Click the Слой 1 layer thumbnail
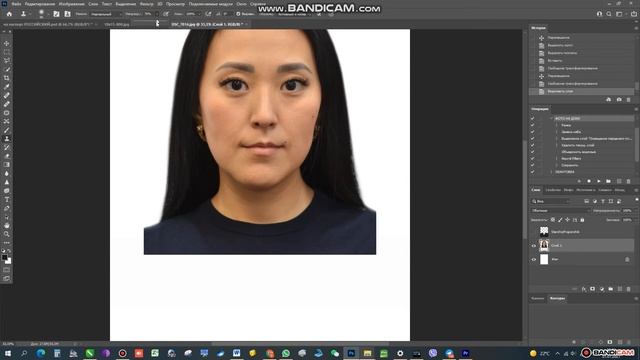The height and width of the screenshot is (360, 640). 544,246
